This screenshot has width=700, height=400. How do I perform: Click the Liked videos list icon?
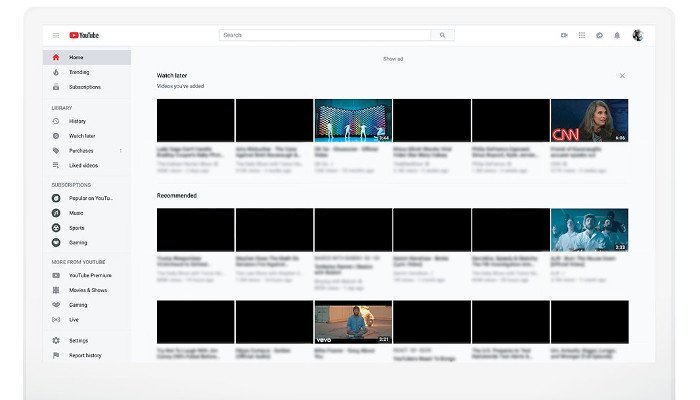[56, 165]
